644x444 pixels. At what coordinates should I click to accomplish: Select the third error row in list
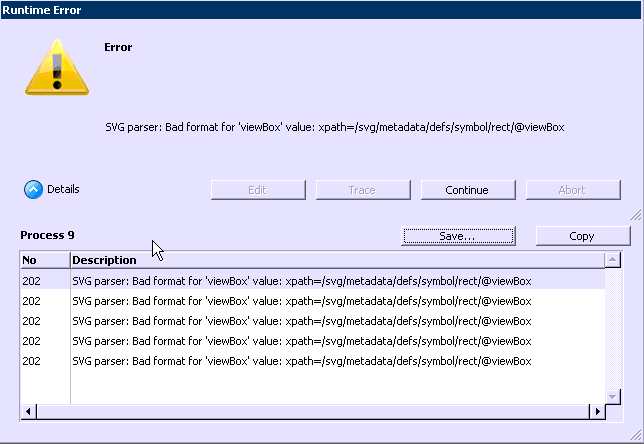pyautogui.click(x=301, y=321)
